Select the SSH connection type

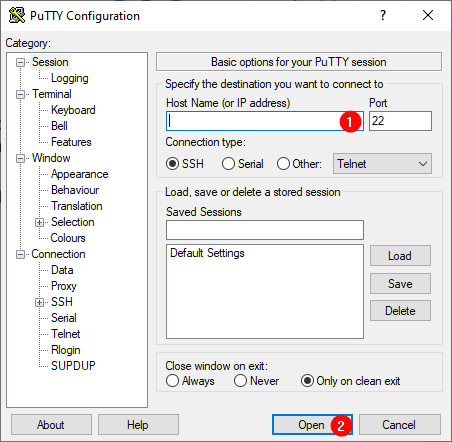(185, 164)
